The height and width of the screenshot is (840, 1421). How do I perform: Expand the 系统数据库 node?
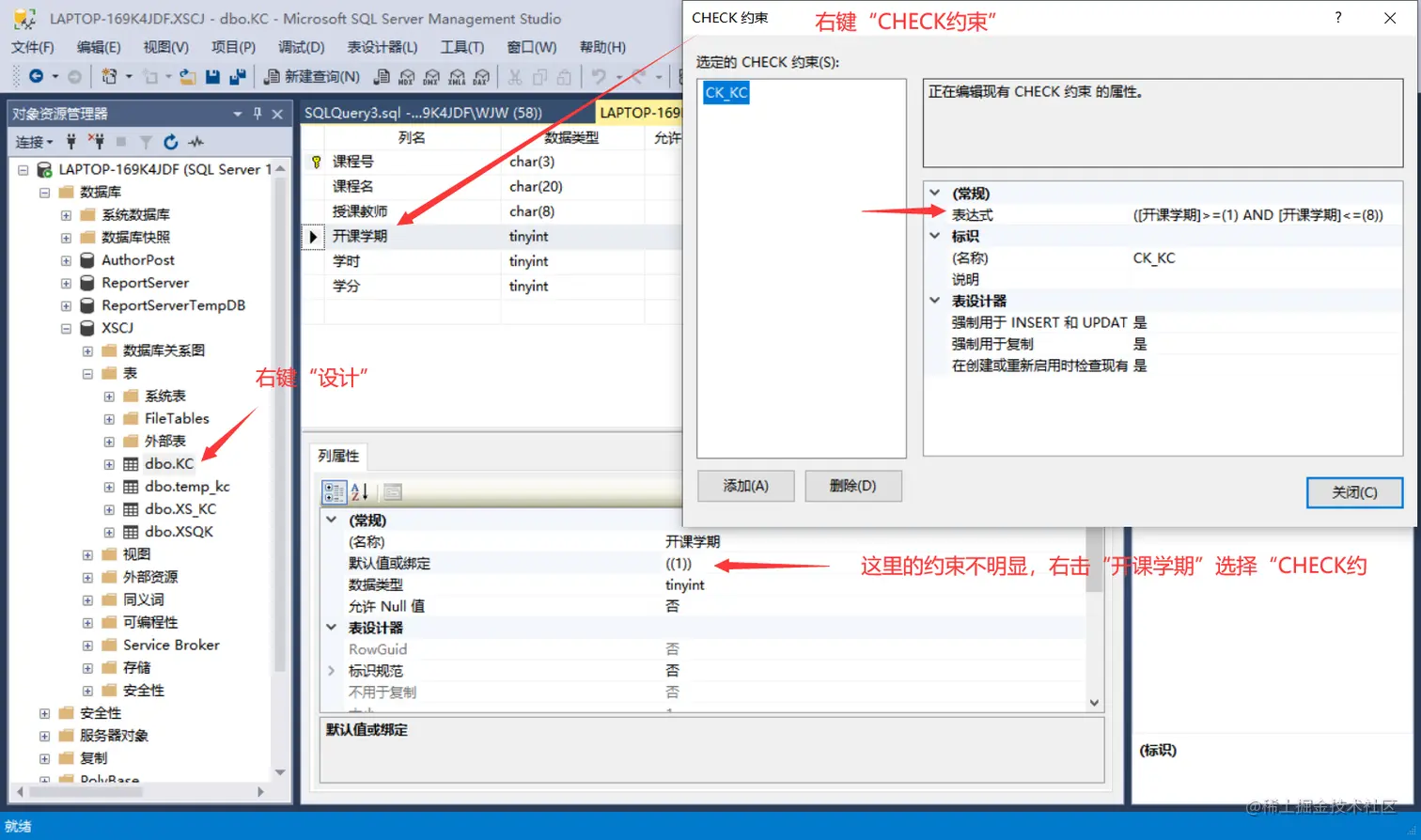coord(66,214)
